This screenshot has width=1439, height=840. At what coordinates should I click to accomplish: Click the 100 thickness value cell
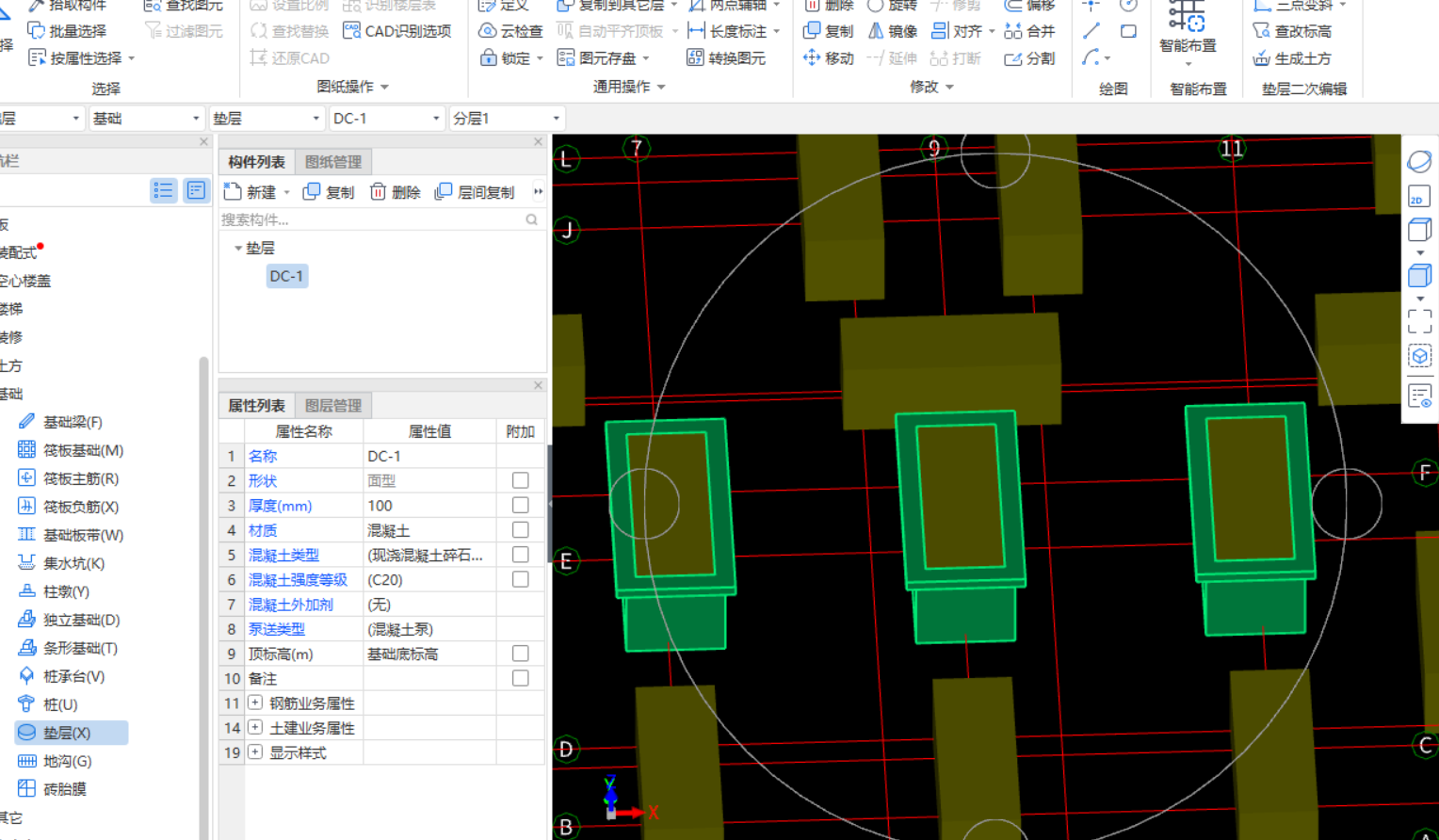(x=429, y=506)
